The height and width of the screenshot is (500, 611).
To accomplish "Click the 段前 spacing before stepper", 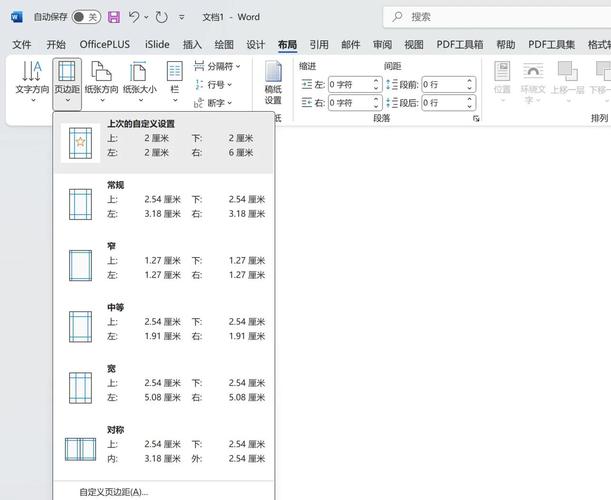I will click(468, 85).
